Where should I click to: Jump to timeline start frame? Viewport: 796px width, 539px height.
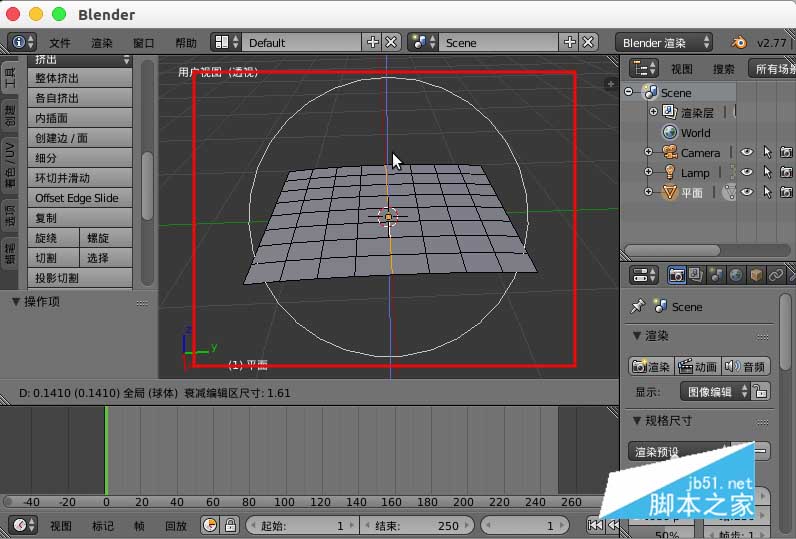pyautogui.click(x=595, y=525)
